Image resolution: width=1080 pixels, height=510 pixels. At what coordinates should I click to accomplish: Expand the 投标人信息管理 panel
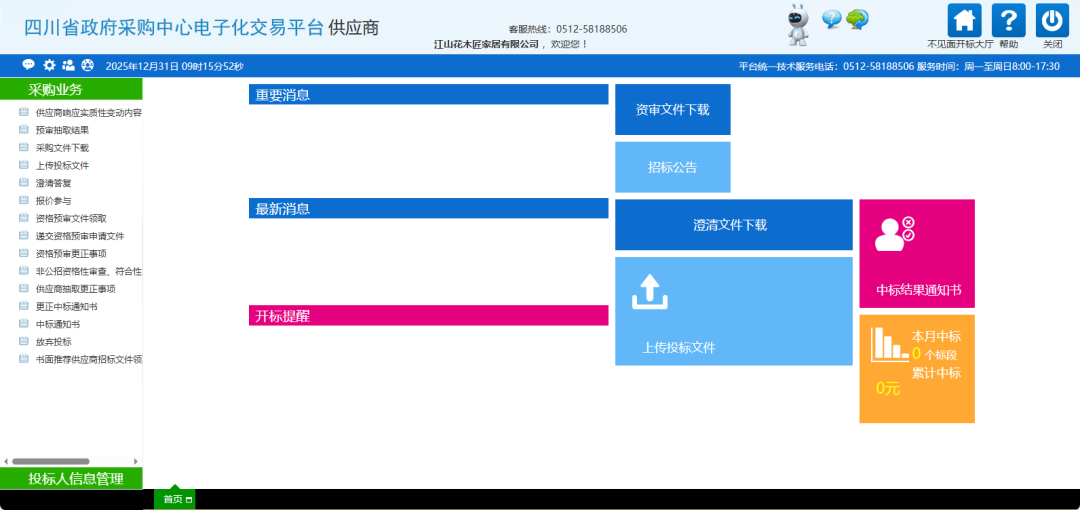click(x=71, y=479)
